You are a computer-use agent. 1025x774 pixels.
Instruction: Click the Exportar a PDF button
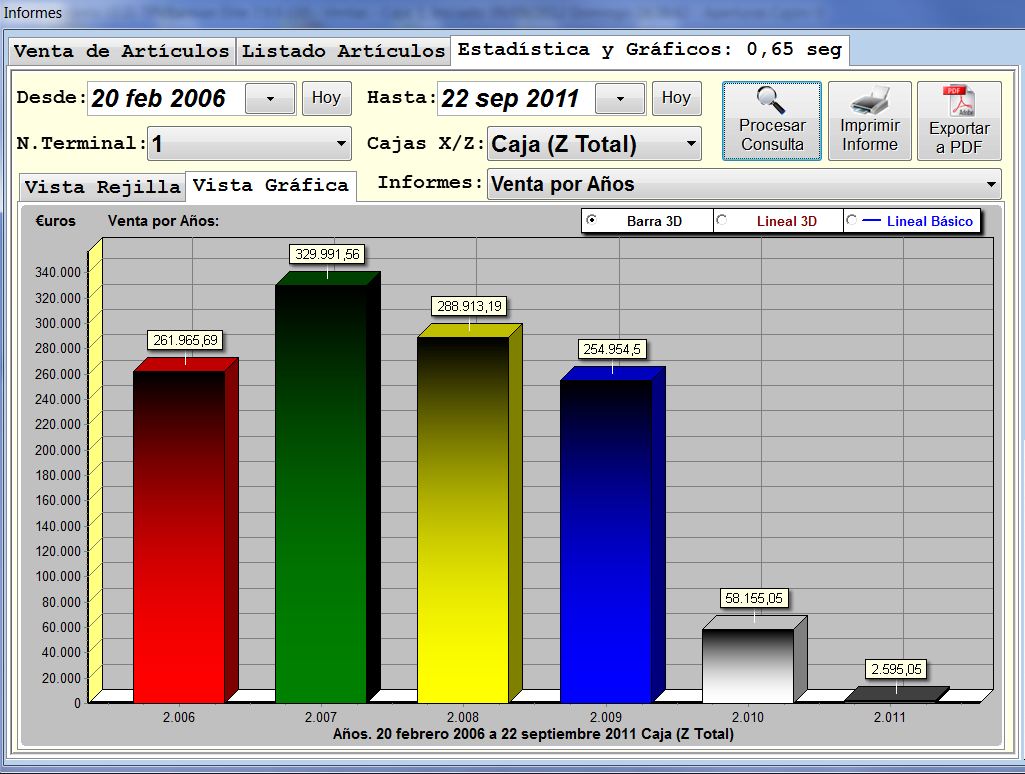(x=958, y=121)
